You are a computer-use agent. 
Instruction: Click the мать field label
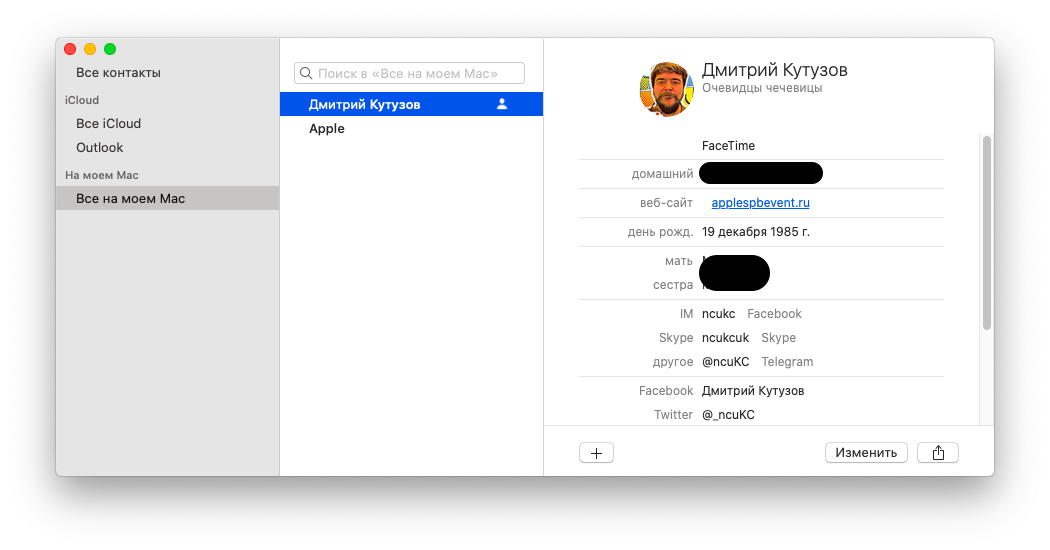click(678, 261)
